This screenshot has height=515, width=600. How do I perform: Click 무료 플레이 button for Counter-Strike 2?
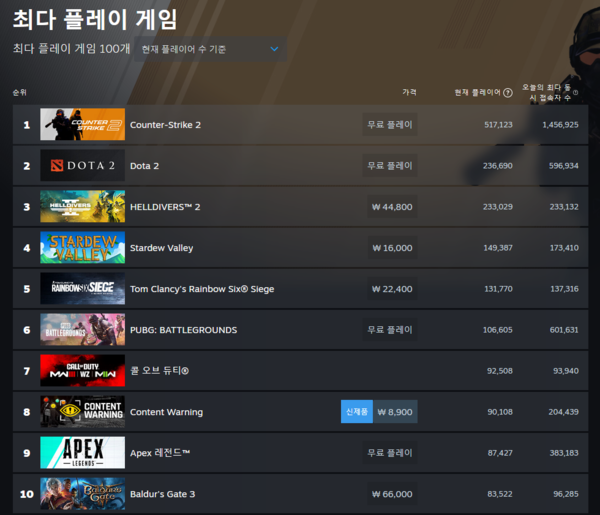(390, 124)
